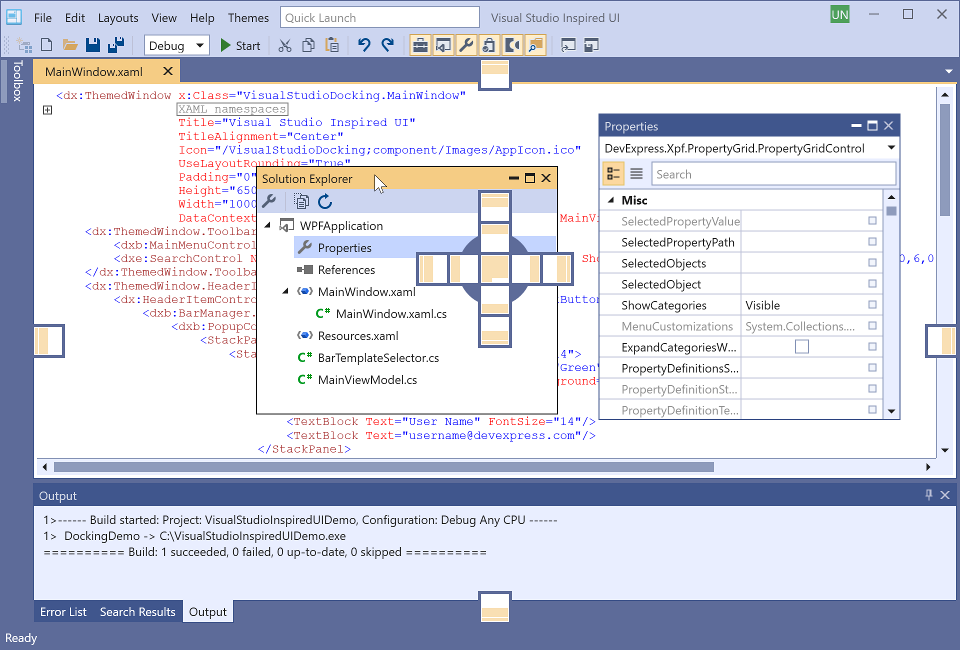Toggle the Search Results folder-magnifier icon
The height and width of the screenshot is (650, 960).
tap(535, 45)
